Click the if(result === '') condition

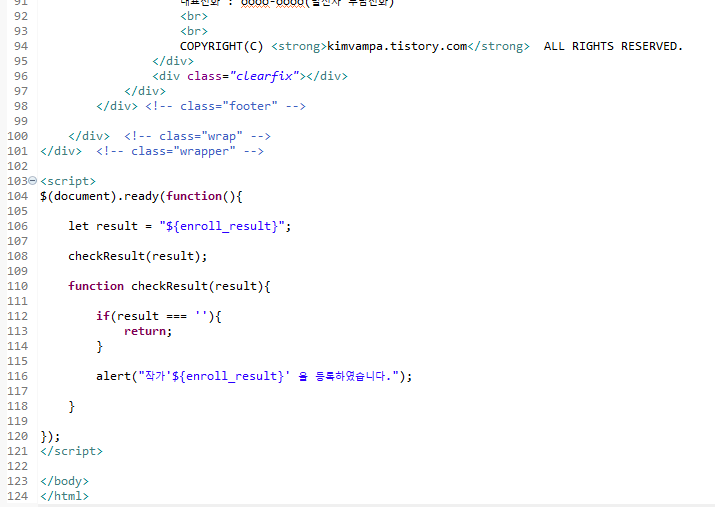(159, 316)
